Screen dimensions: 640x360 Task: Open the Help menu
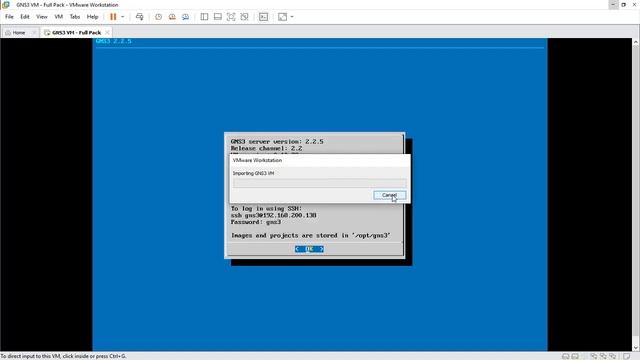pos(92,17)
